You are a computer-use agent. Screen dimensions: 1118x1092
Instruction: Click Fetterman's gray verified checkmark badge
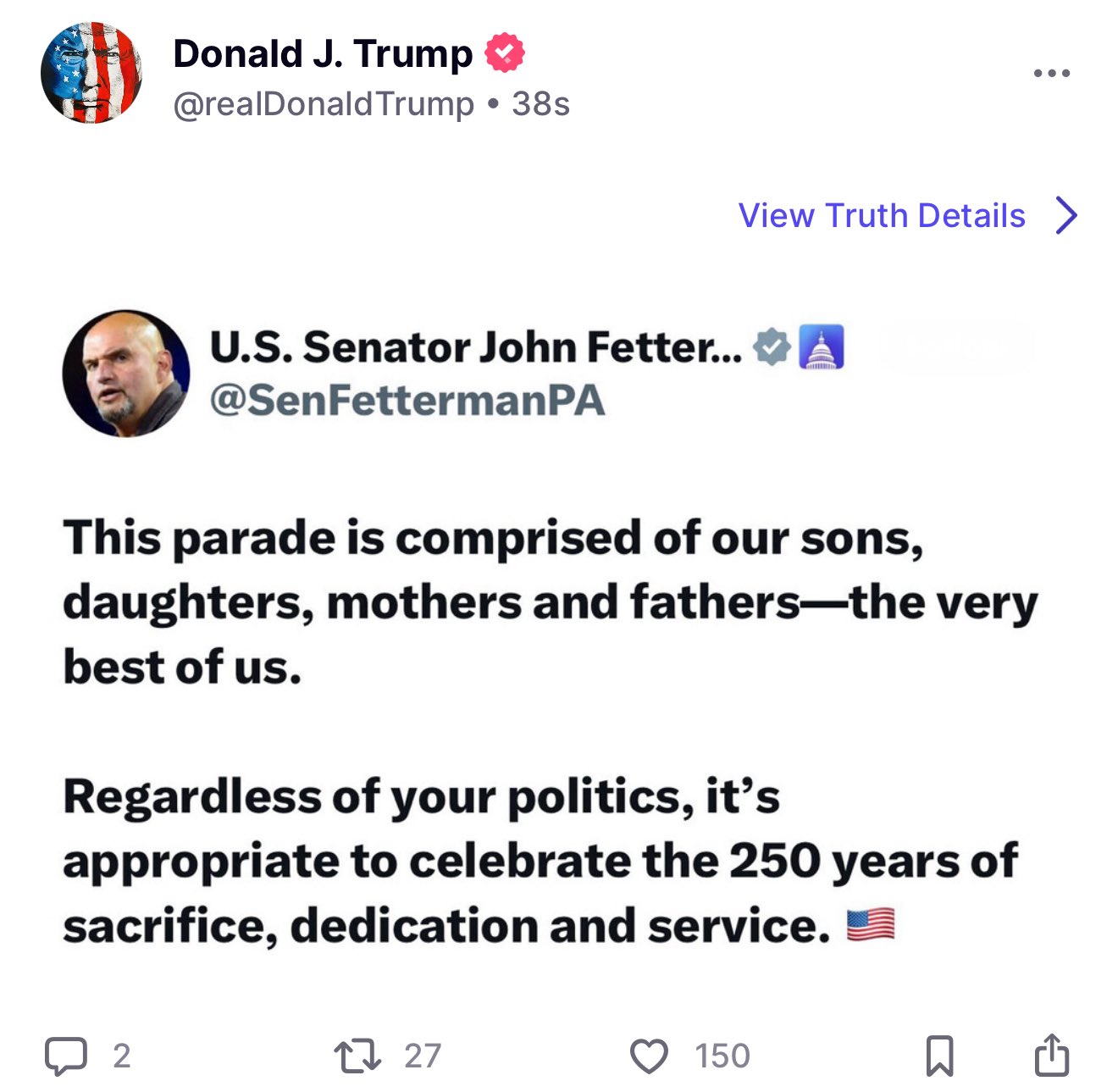[772, 347]
